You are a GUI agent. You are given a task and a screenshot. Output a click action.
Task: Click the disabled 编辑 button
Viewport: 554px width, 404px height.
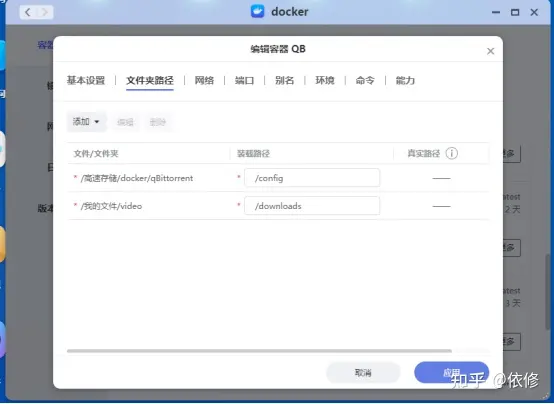[125, 122]
